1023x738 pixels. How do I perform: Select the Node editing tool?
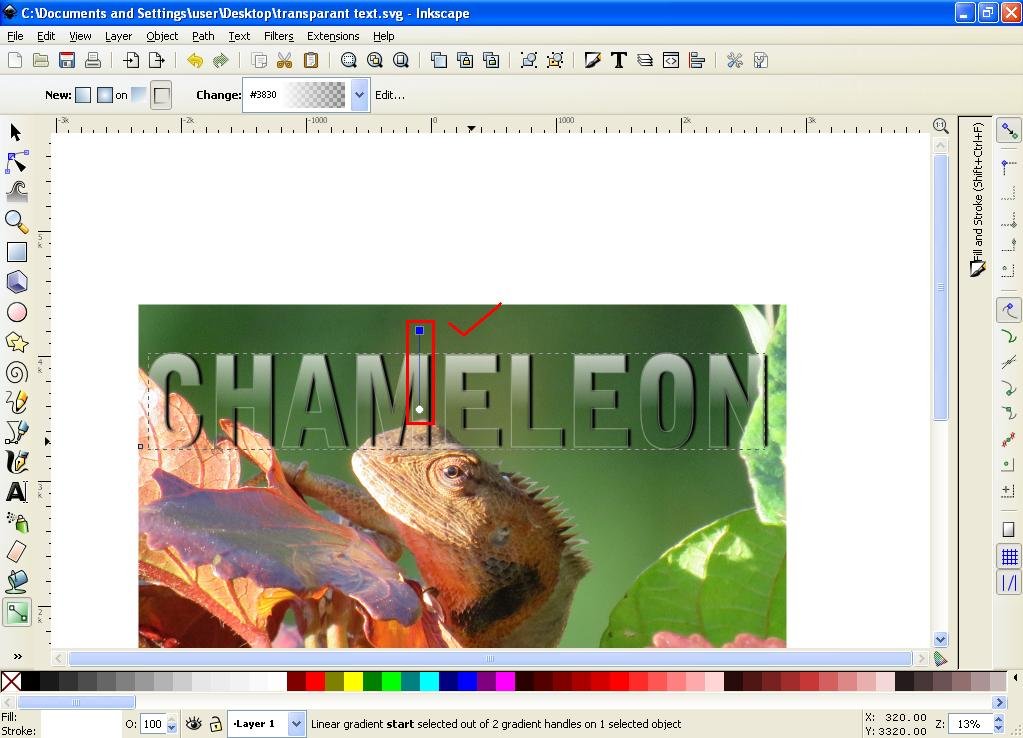click(16, 161)
